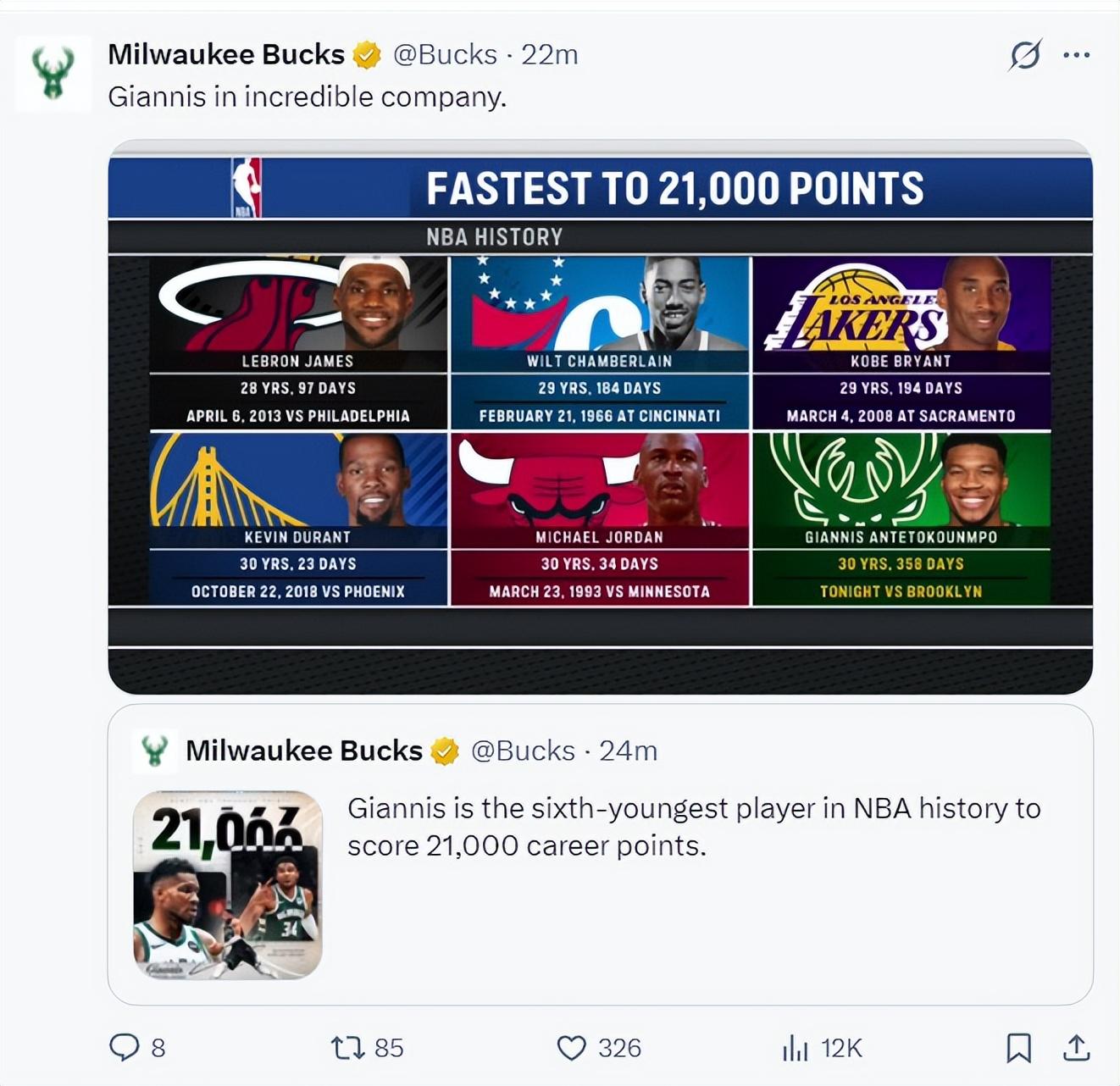Open the three-dot more options menu
1120x1086 pixels.
click(1076, 55)
